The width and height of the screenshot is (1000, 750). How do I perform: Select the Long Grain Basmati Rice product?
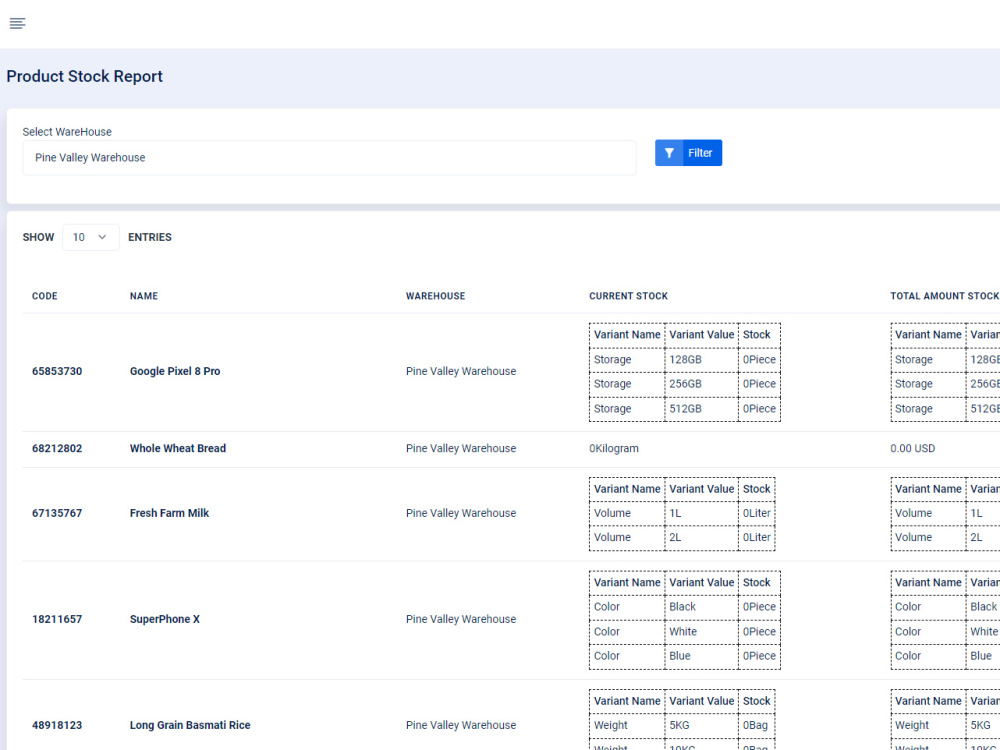coord(190,725)
